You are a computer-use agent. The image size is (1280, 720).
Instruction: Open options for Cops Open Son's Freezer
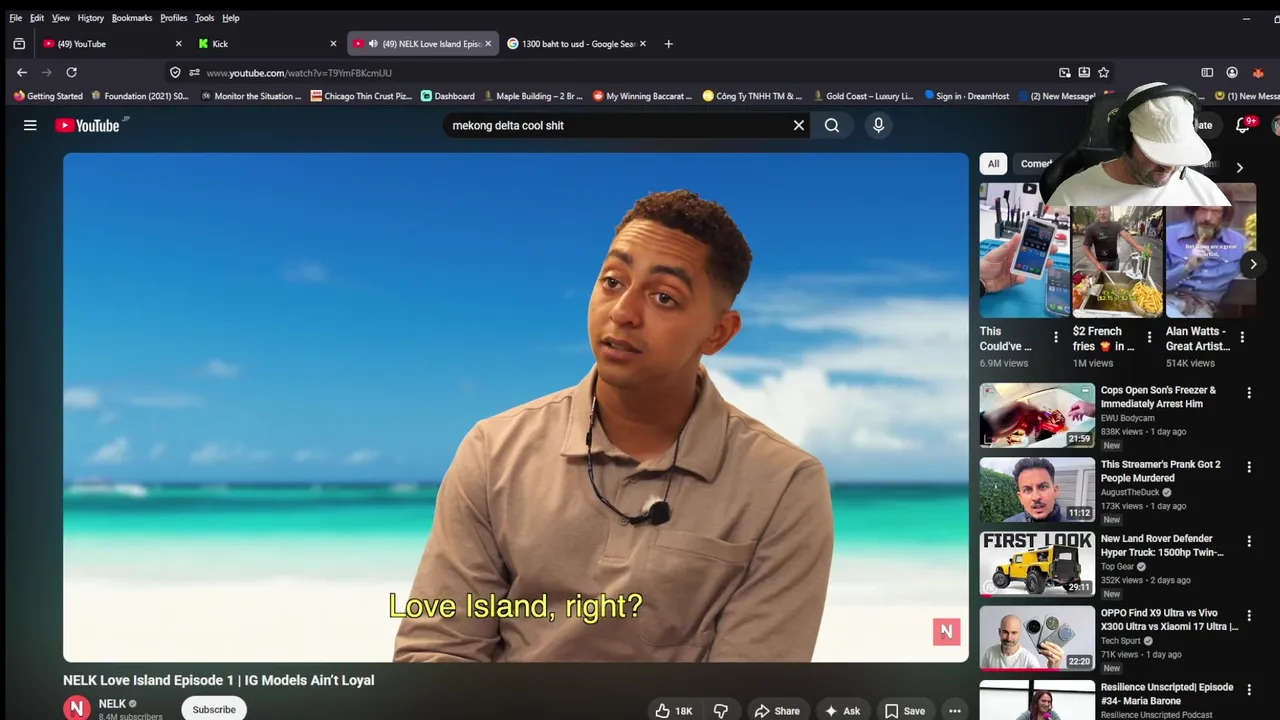point(1249,393)
